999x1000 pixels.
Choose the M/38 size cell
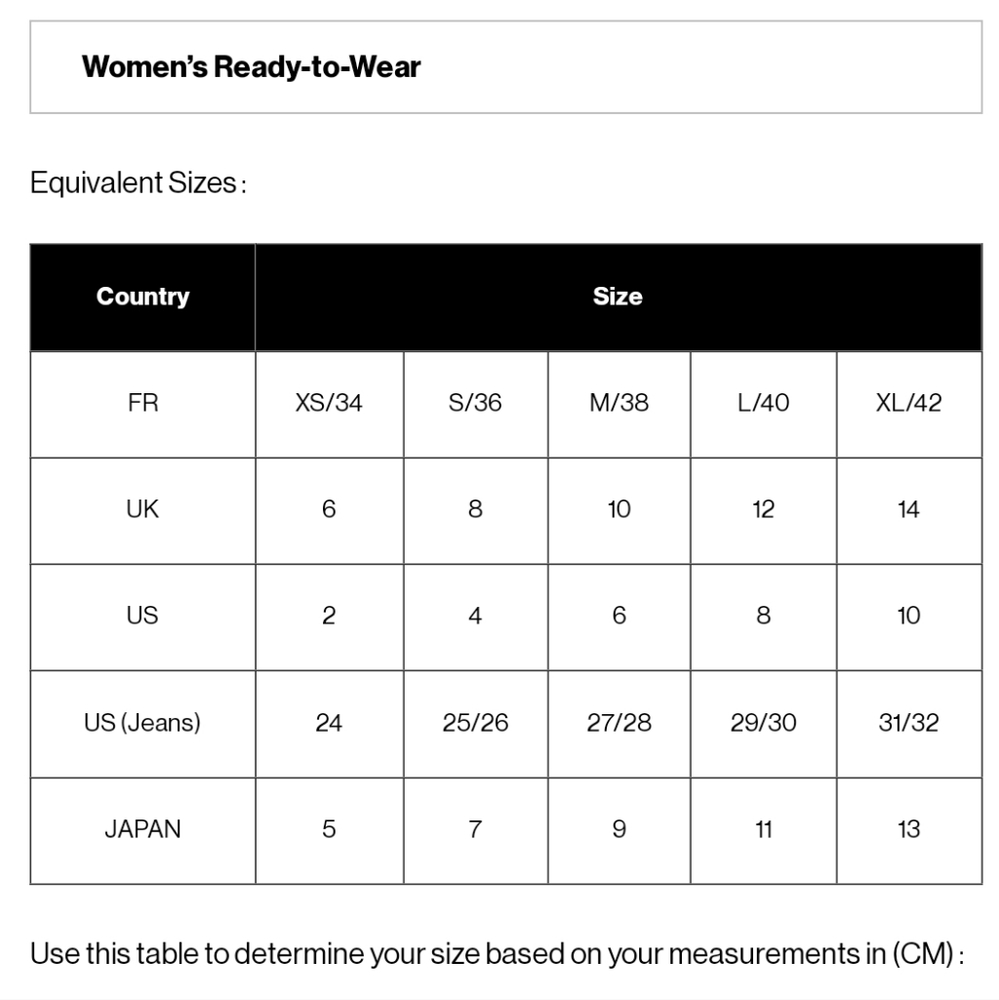pyautogui.click(x=619, y=404)
